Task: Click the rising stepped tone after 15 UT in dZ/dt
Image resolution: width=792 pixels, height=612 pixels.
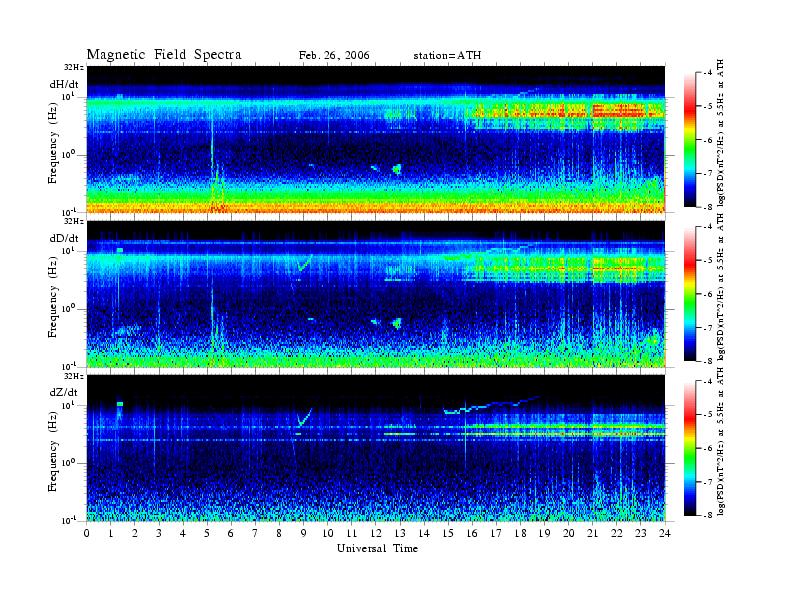Action: [x=492, y=404]
